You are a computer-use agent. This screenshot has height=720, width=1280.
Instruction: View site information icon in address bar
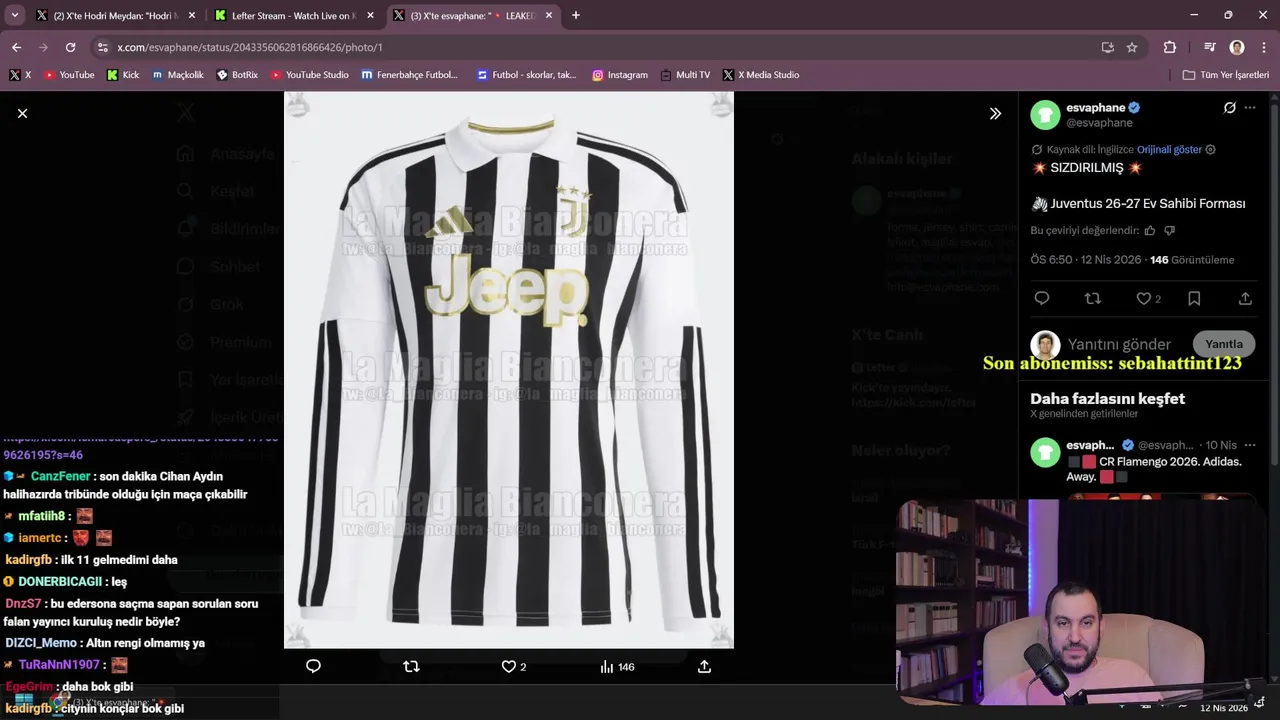tap(102, 47)
